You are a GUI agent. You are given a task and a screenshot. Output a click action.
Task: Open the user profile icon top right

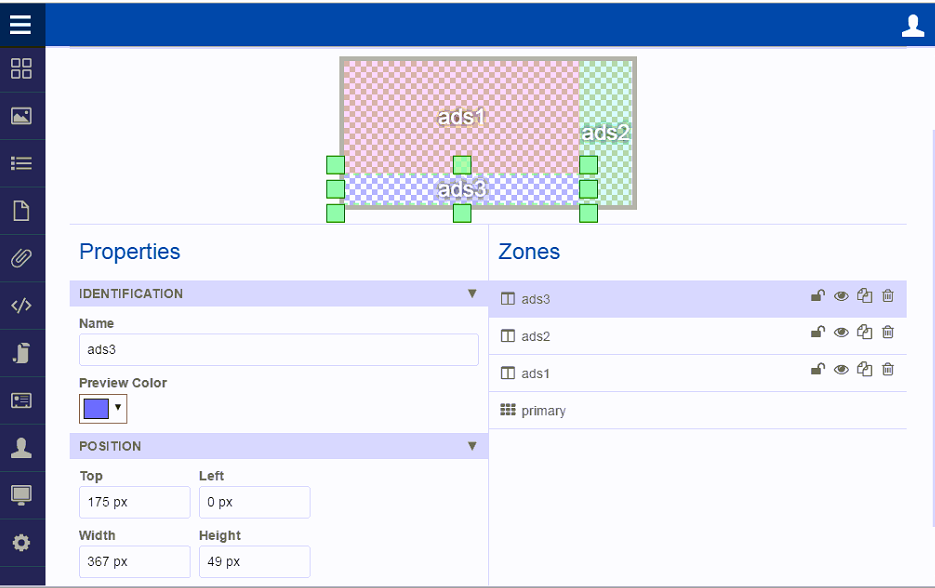[x=912, y=25]
